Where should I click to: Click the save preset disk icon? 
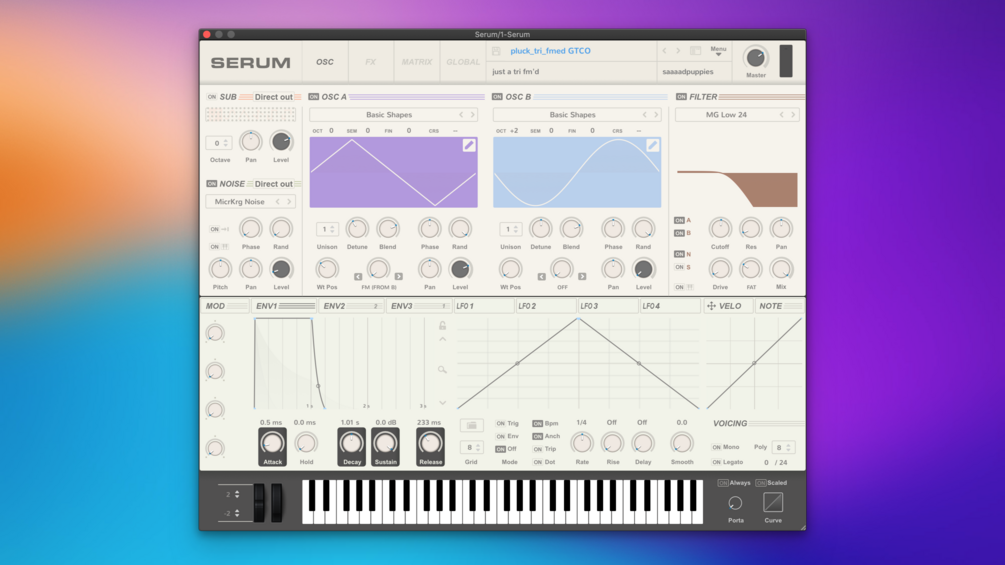click(x=496, y=51)
